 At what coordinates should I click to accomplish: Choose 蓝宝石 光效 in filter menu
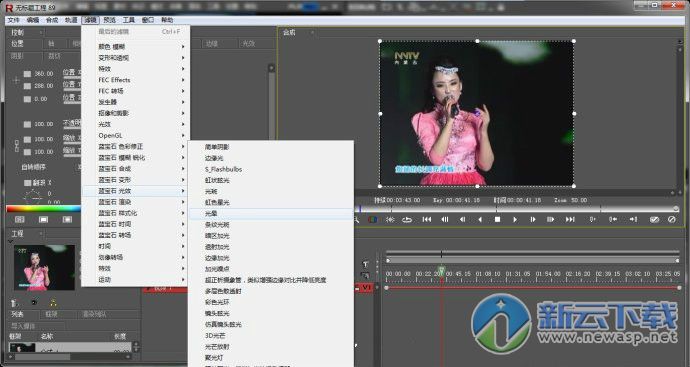pyautogui.click(x=136, y=191)
